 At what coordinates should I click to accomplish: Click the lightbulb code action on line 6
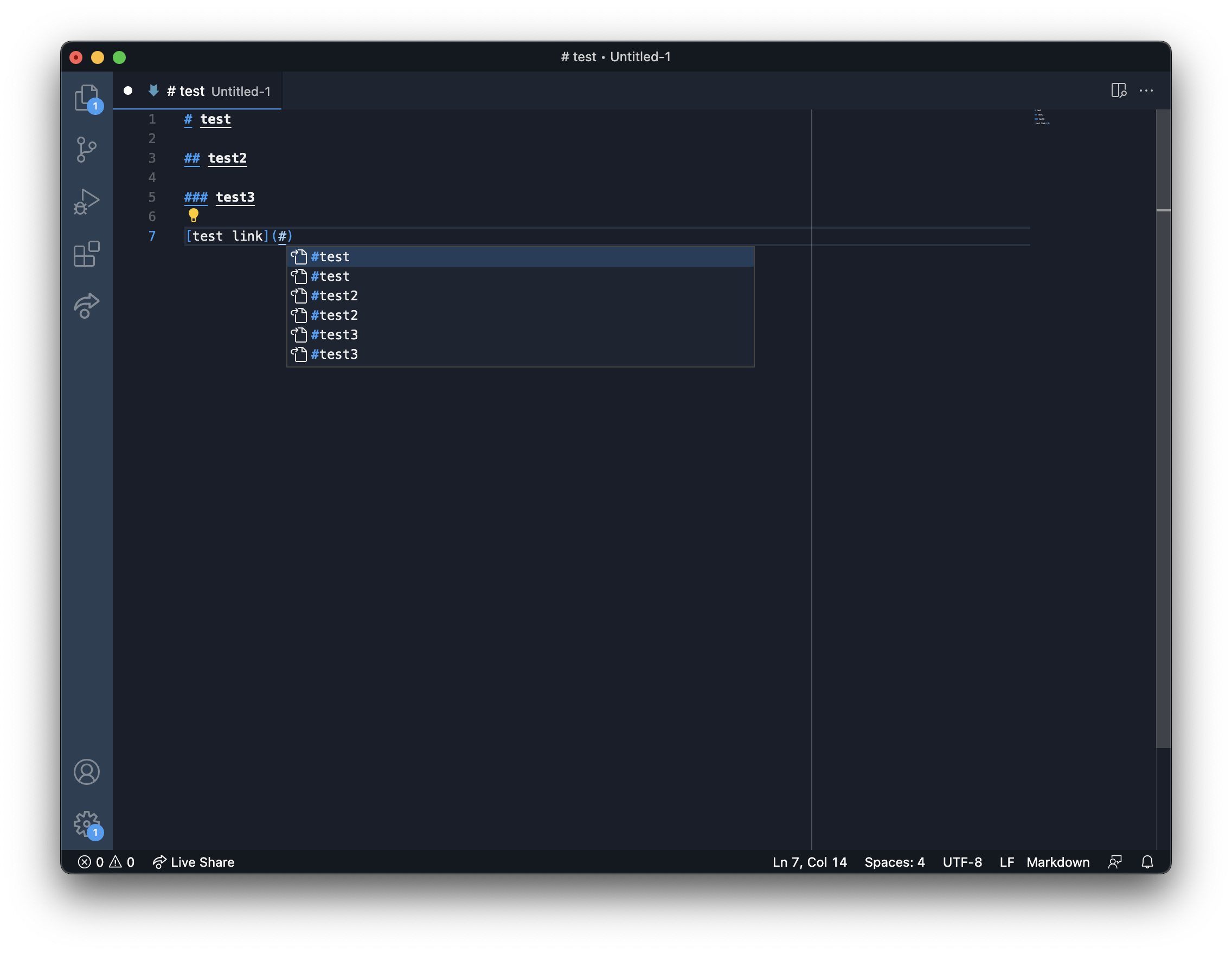point(194,215)
